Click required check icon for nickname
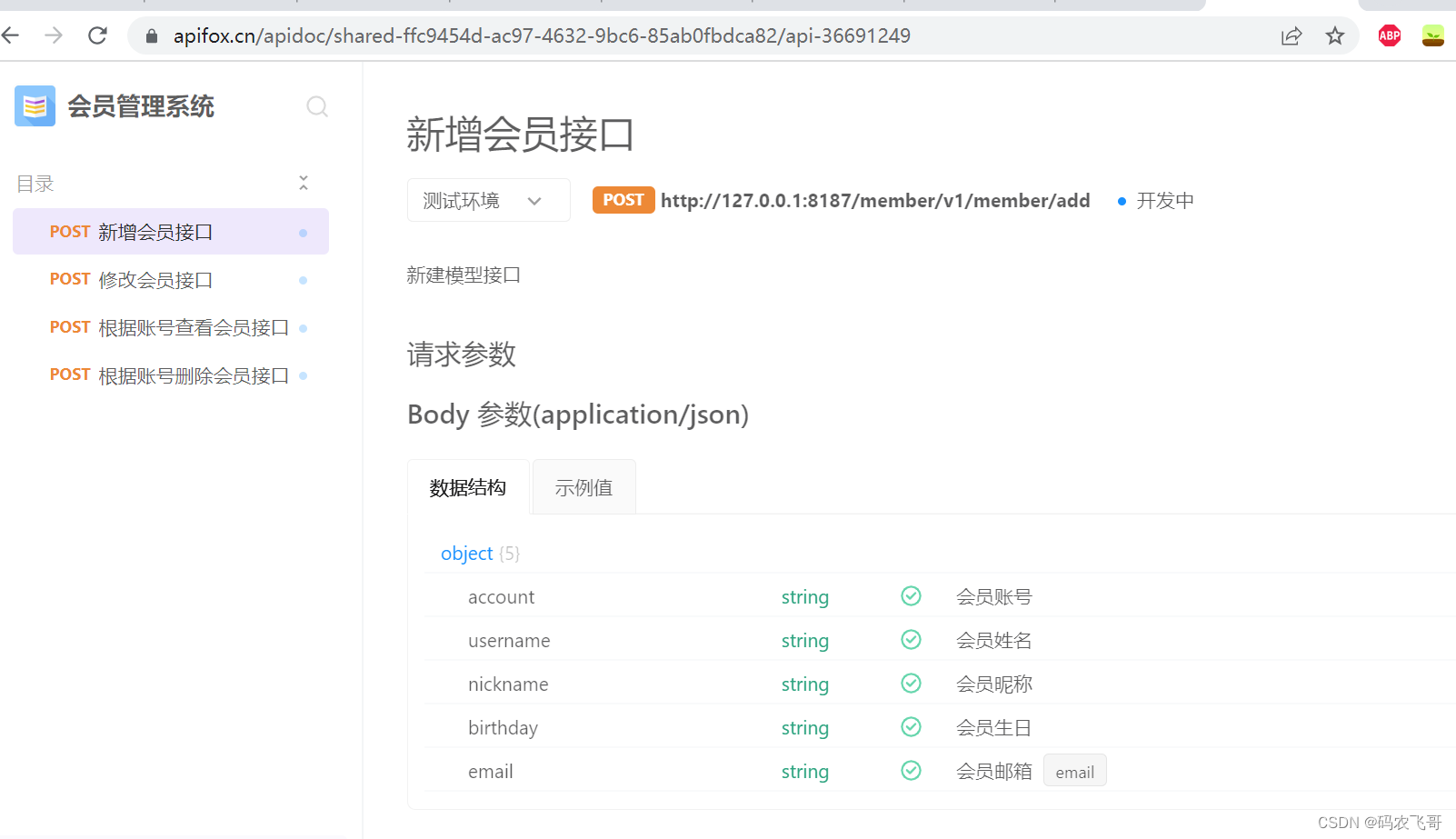This screenshot has height=839, width=1456. tap(911, 683)
